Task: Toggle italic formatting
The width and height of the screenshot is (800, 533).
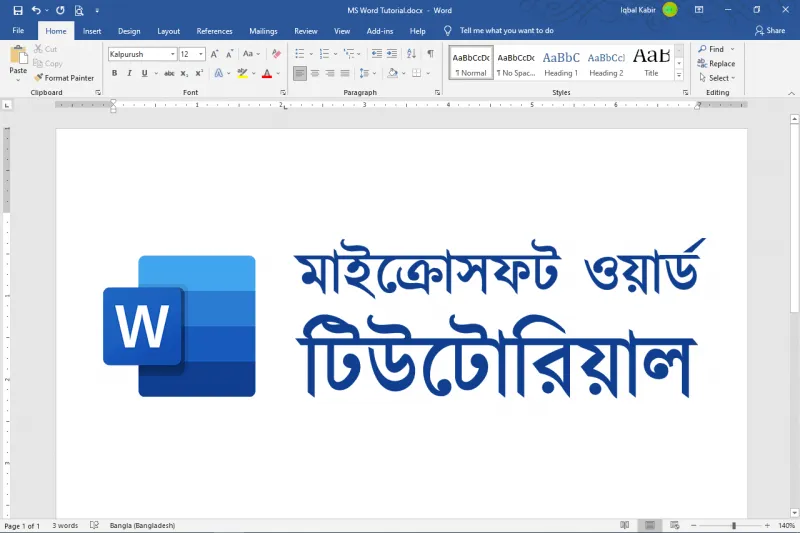Action: tap(130, 73)
